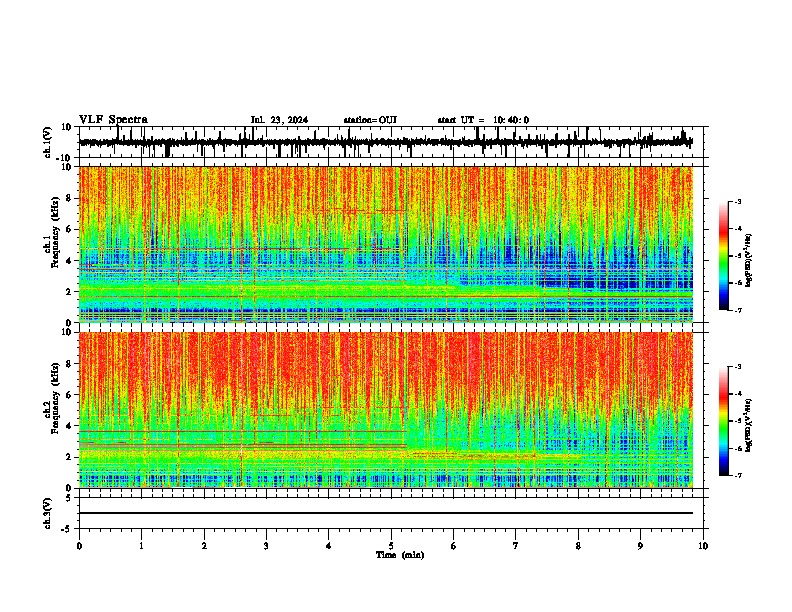Click the '8' kHz tick on ch.1 axis
Viewport: 792px width, 612px height.
click(x=69, y=198)
